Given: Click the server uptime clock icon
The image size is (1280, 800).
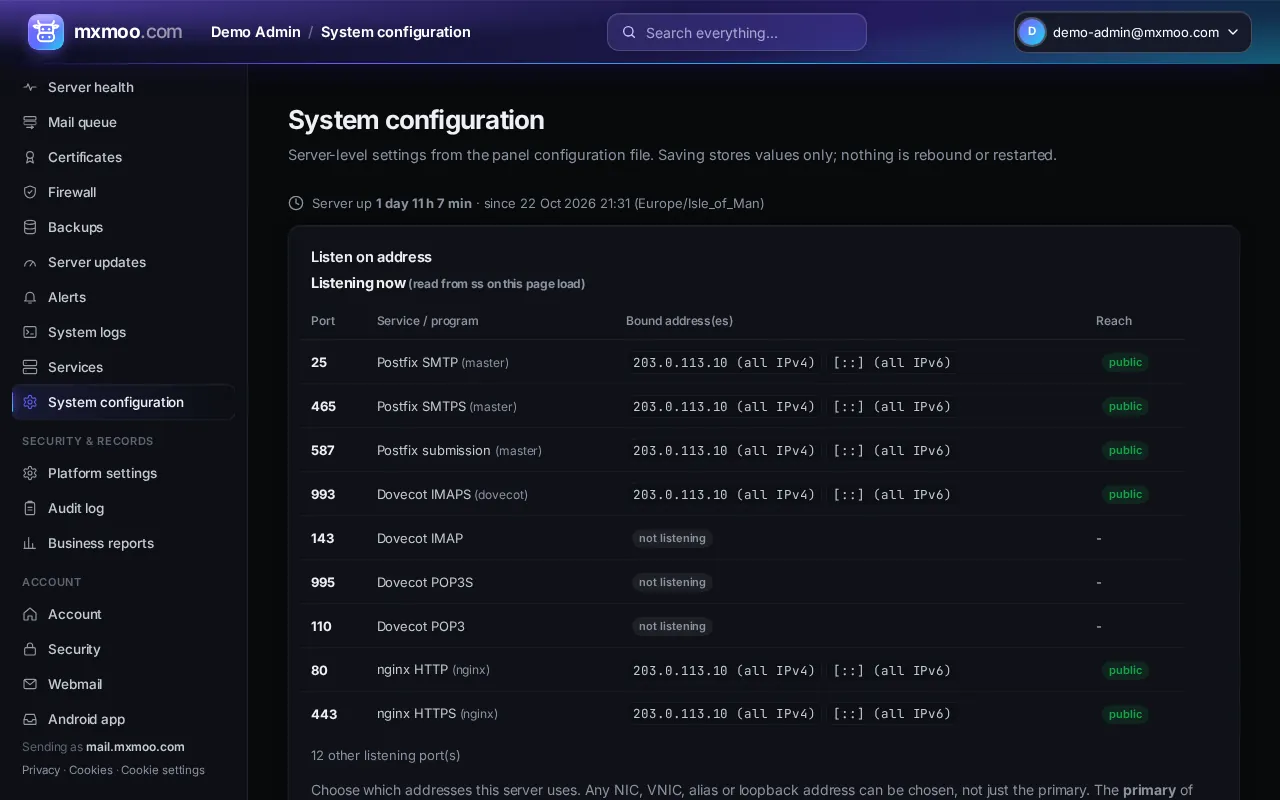Looking at the screenshot, I should click(296, 203).
